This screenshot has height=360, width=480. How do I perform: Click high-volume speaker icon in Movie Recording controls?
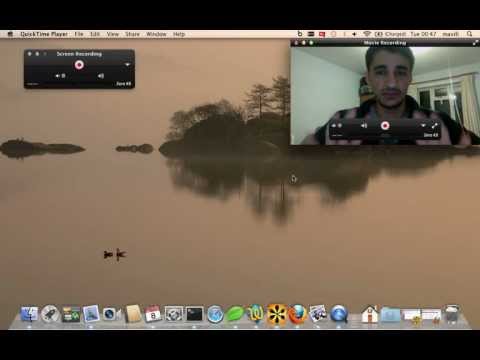point(364,126)
